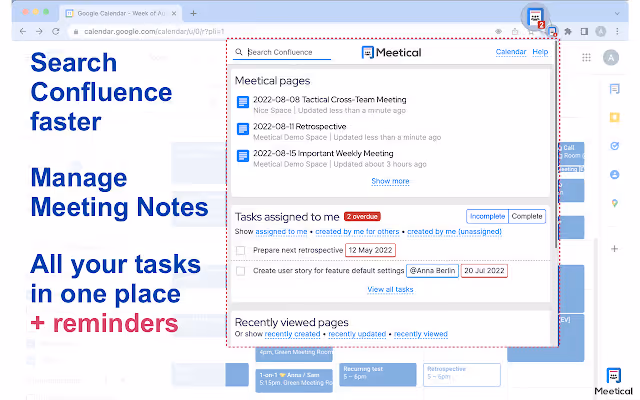Screen dimensions: 640x400
Task: Open the Calendar link in the Meetical popup
Action: point(511,52)
